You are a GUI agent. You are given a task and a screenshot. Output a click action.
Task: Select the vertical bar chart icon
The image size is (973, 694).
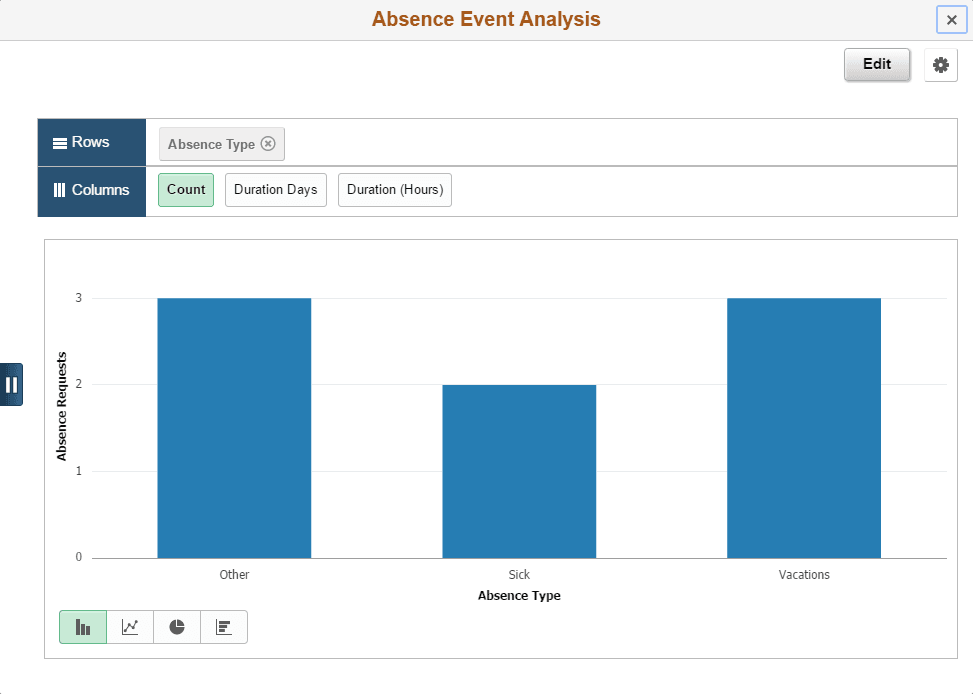82,627
